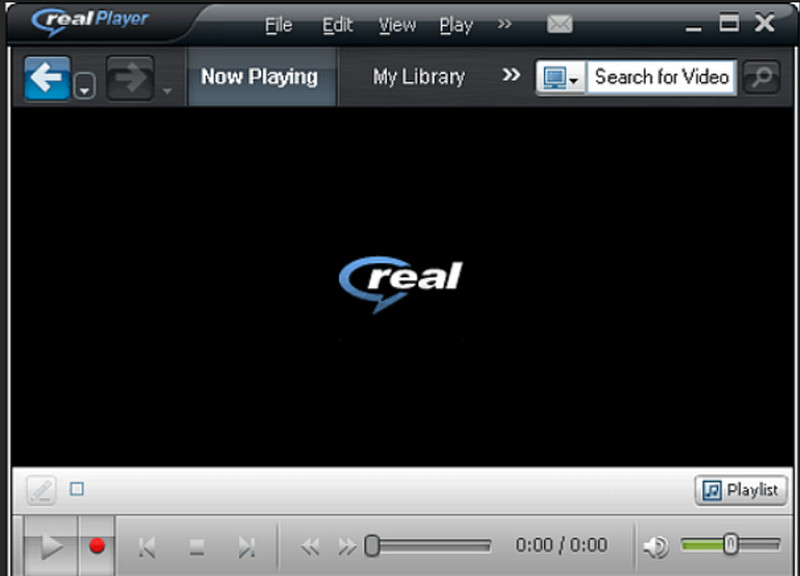This screenshot has width=800, height=576.
Task: Switch to the Now Playing tab
Action: [262, 77]
